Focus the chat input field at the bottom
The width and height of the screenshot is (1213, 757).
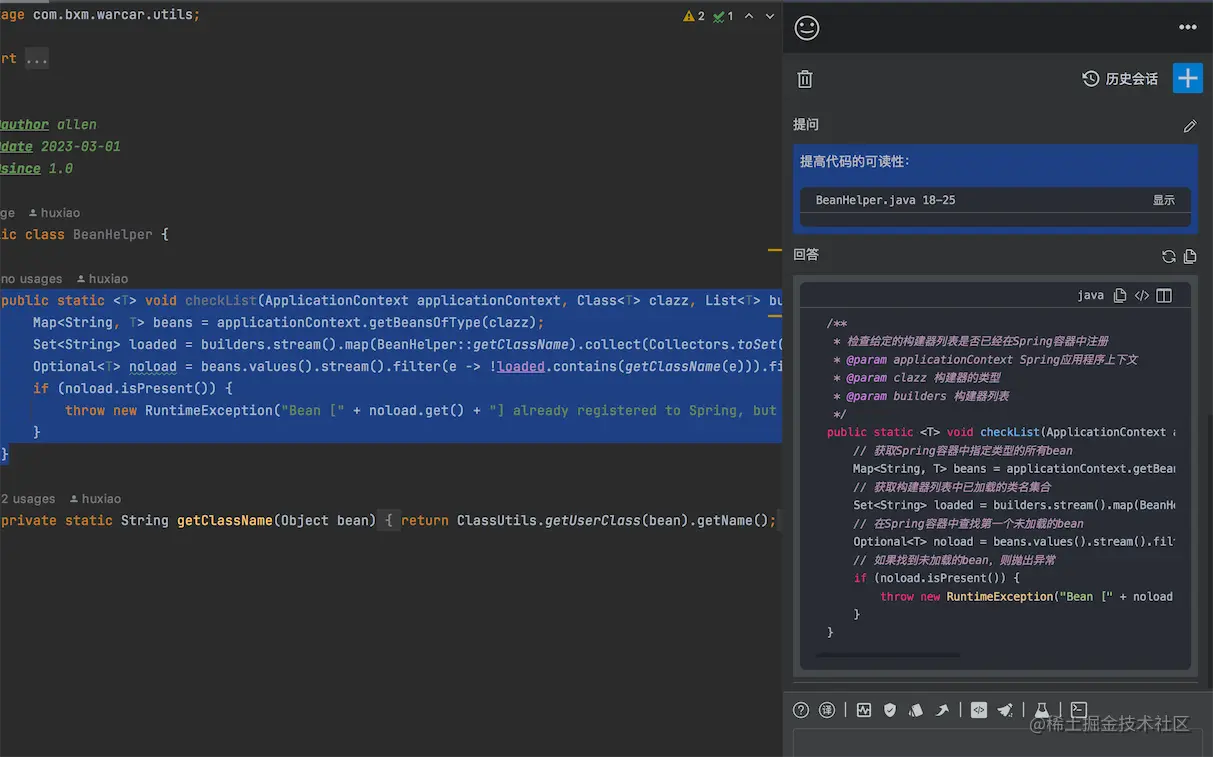(x=998, y=743)
